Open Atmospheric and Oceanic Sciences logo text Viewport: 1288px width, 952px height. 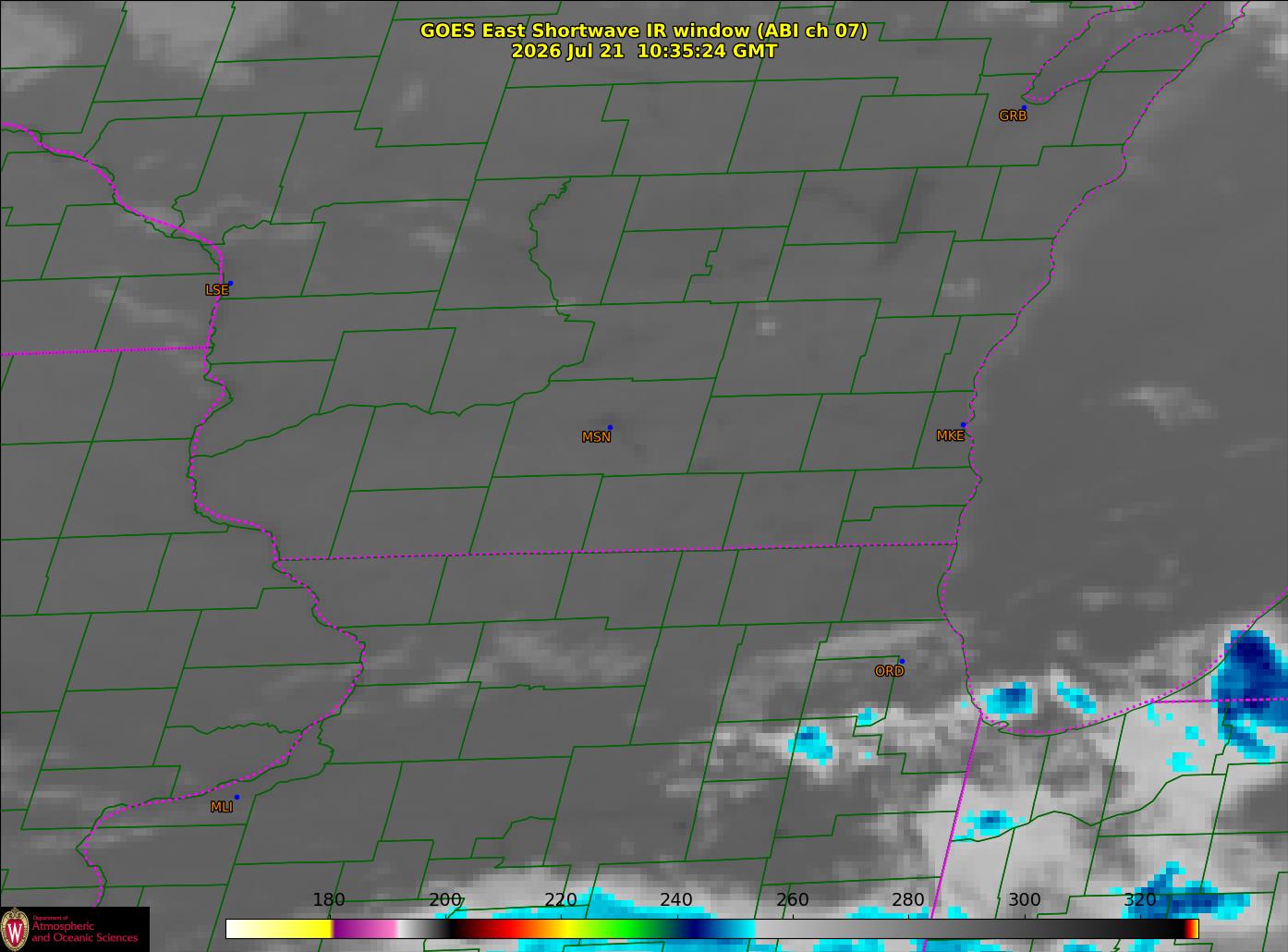point(85,931)
